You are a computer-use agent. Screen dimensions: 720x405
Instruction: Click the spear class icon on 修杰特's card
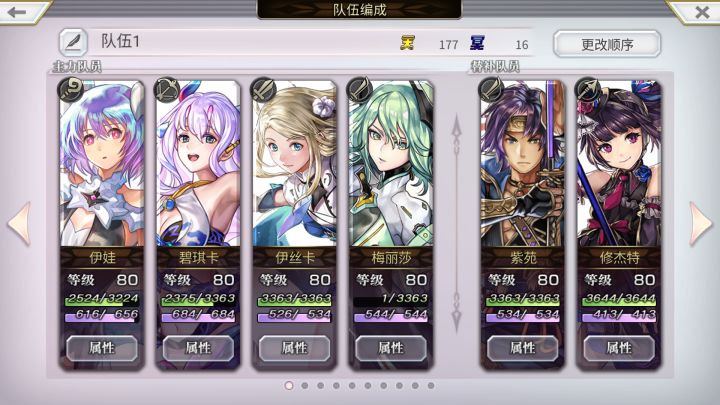tap(587, 89)
